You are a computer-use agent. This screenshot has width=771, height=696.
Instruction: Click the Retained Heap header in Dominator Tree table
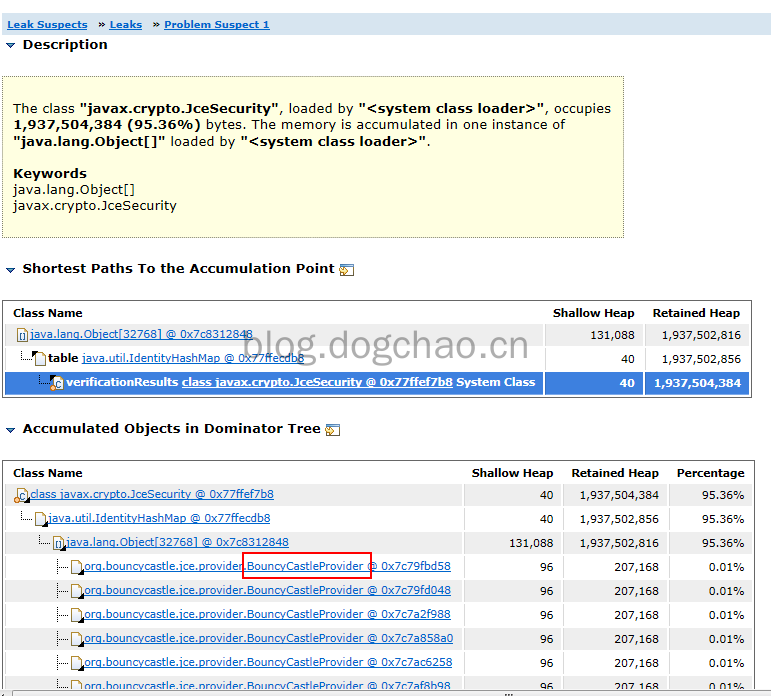pos(615,473)
